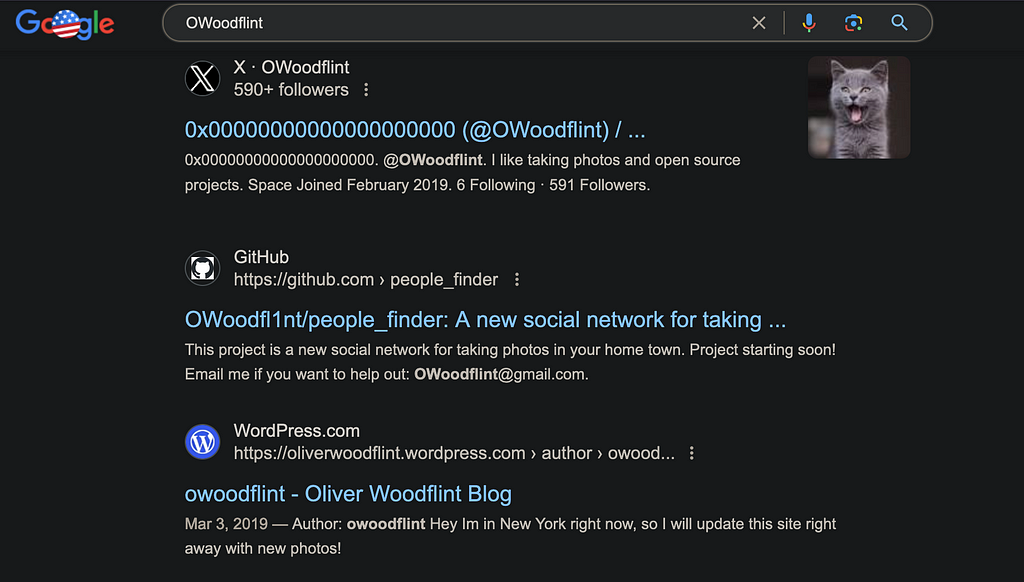The width and height of the screenshot is (1024, 582).
Task: Open Google Lens image search icon
Action: click(853, 23)
